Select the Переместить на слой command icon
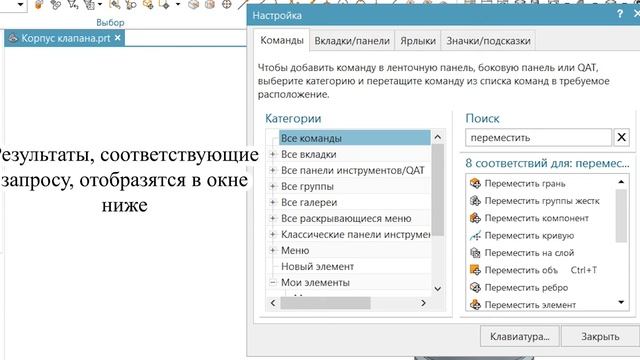Viewport: 640px width, 360px height. [x=475, y=253]
